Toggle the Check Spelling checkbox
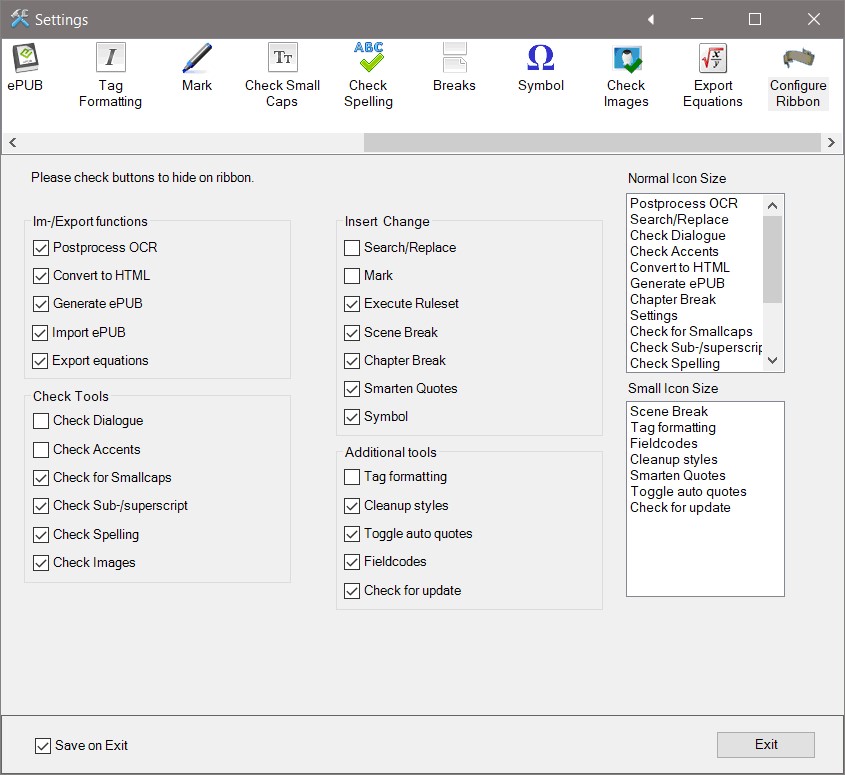This screenshot has width=845, height=775. pyautogui.click(x=40, y=535)
